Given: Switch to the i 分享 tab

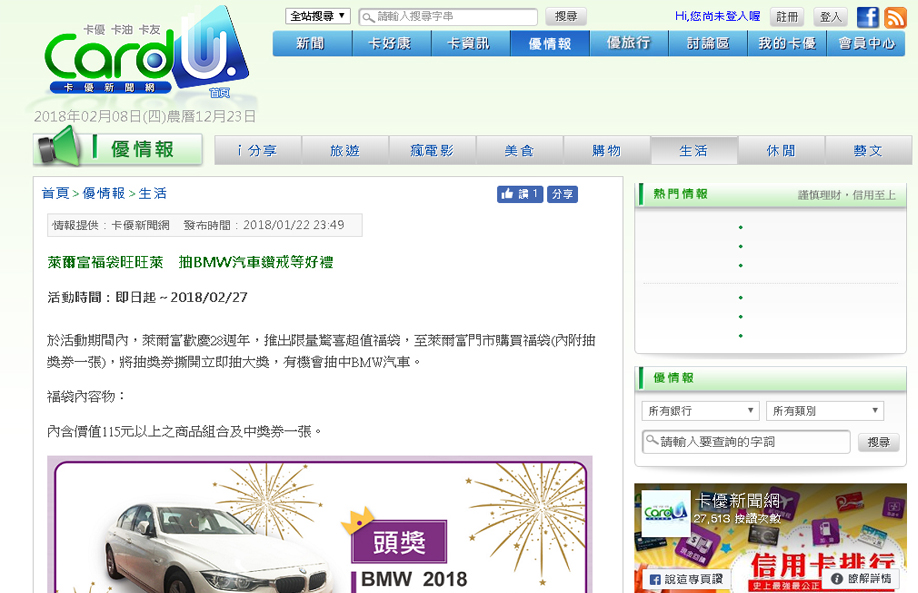Looking at the screenshot, I should tap(258, 150).
